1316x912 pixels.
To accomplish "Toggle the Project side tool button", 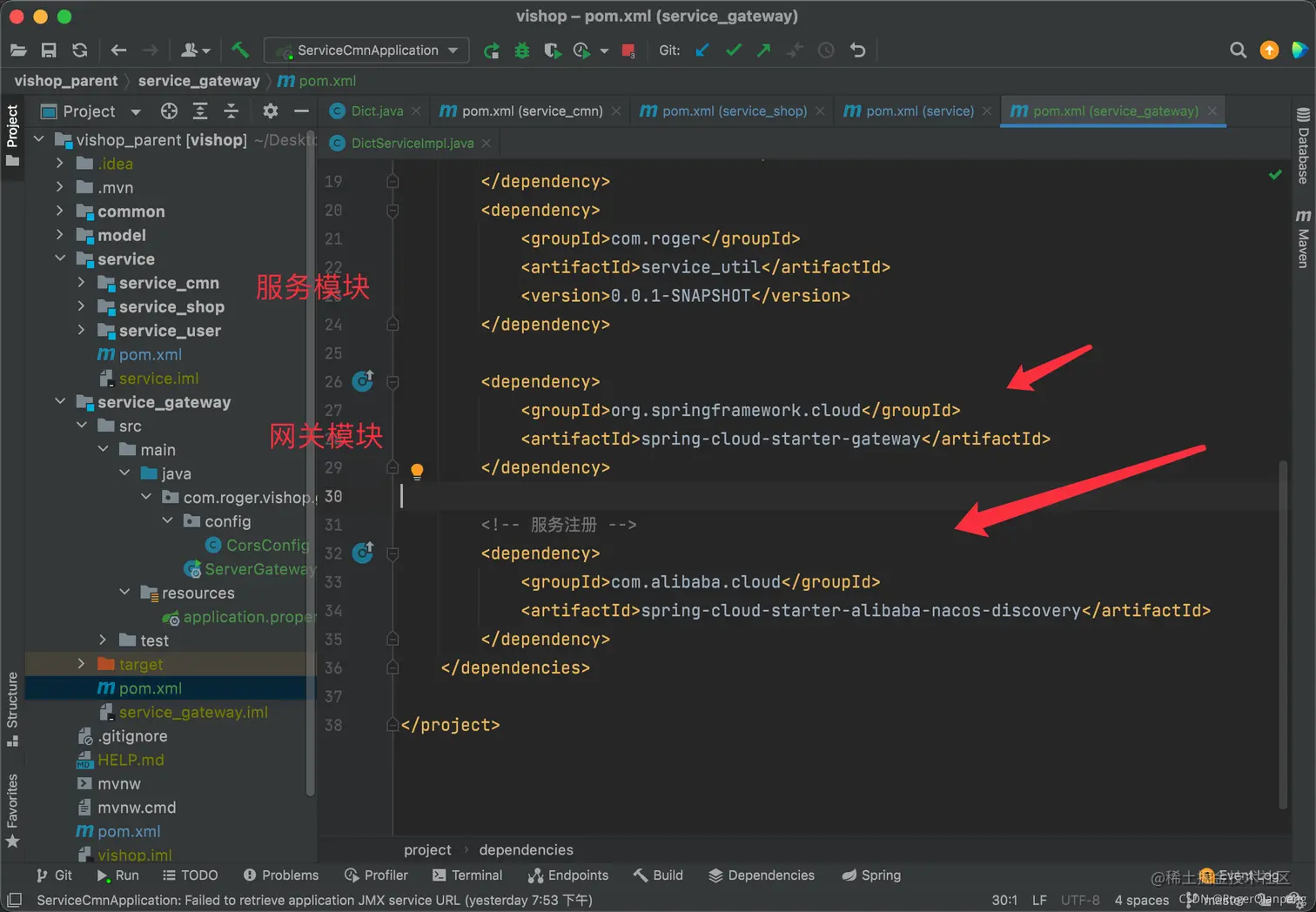I will coord(12,136).
